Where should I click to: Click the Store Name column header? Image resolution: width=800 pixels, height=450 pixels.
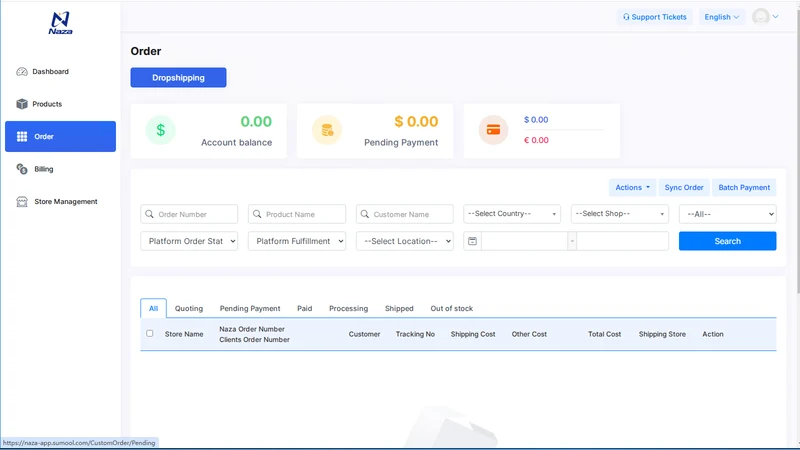184,334
